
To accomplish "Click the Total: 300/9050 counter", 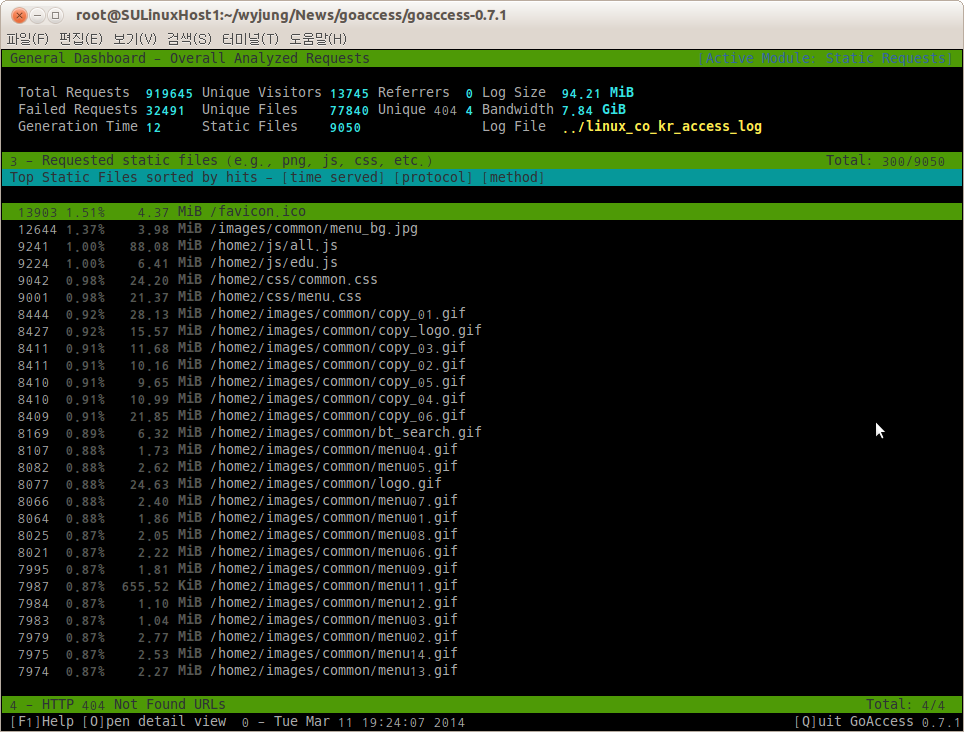I will point(885,161).
